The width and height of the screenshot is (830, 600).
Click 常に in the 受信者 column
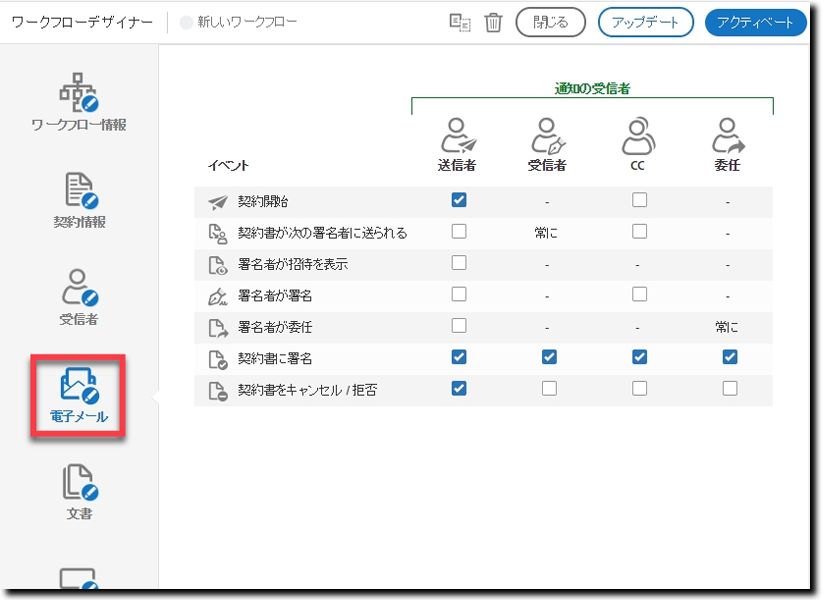[x=546, y=232]
